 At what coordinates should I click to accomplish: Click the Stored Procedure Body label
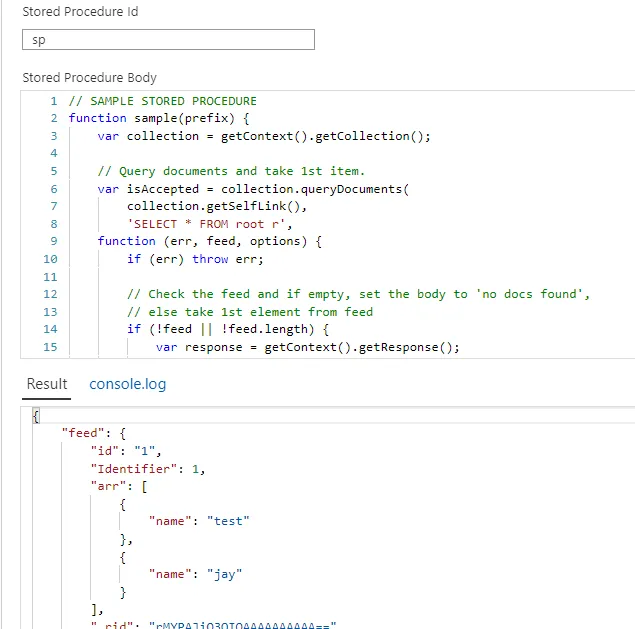(x=89, y=77)
